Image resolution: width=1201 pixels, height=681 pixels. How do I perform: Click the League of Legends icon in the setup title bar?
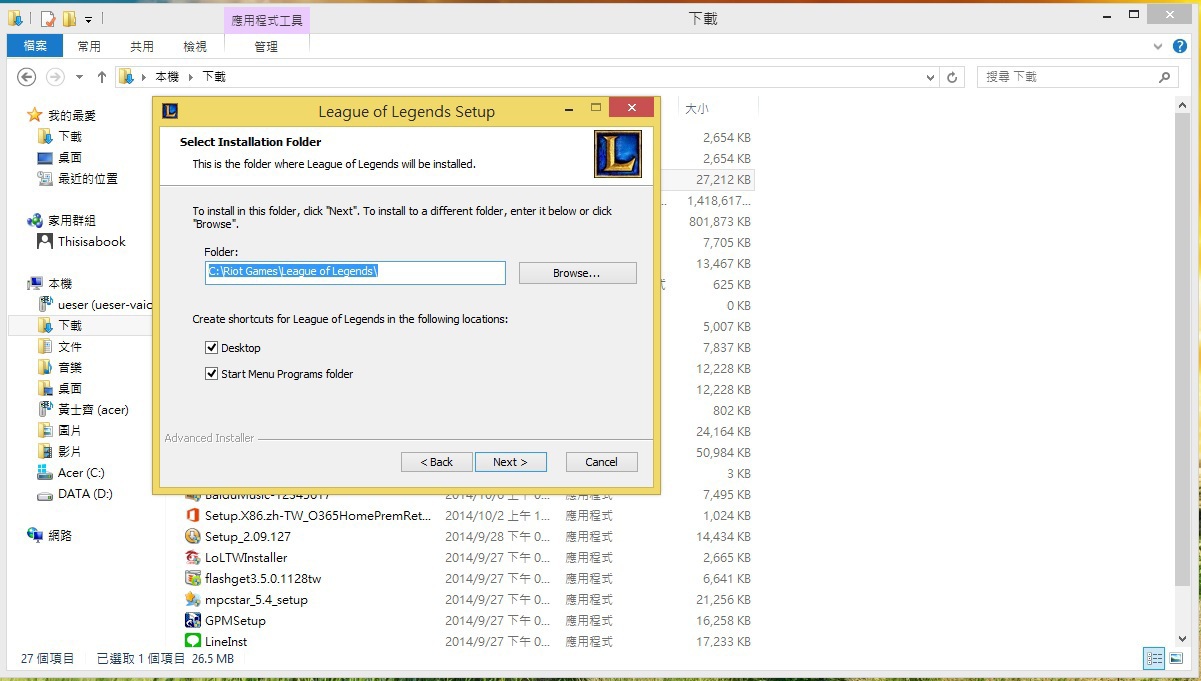coord(170,111)
